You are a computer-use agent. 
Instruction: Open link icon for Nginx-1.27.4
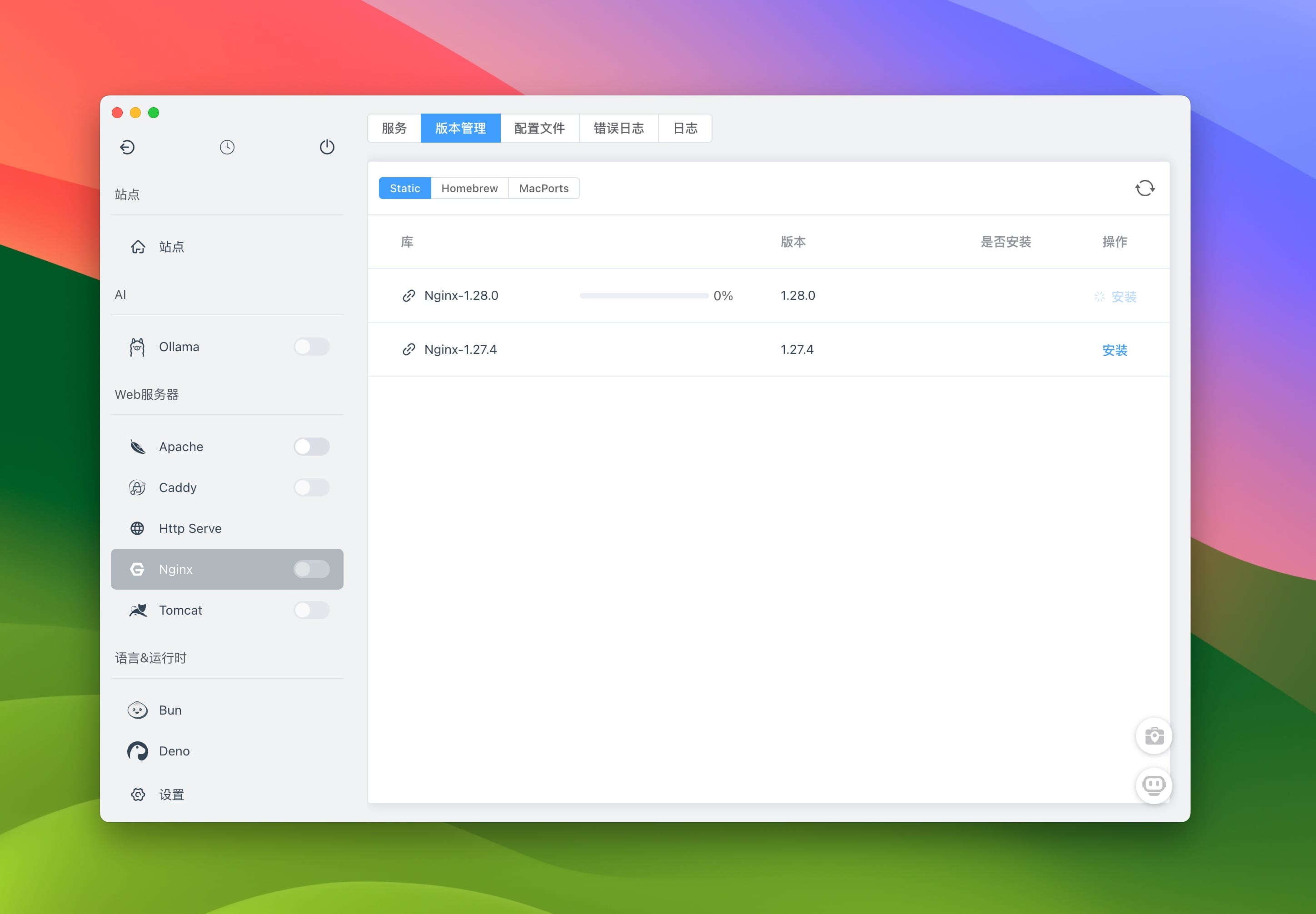pyautogui.click(x=409, y=349)
